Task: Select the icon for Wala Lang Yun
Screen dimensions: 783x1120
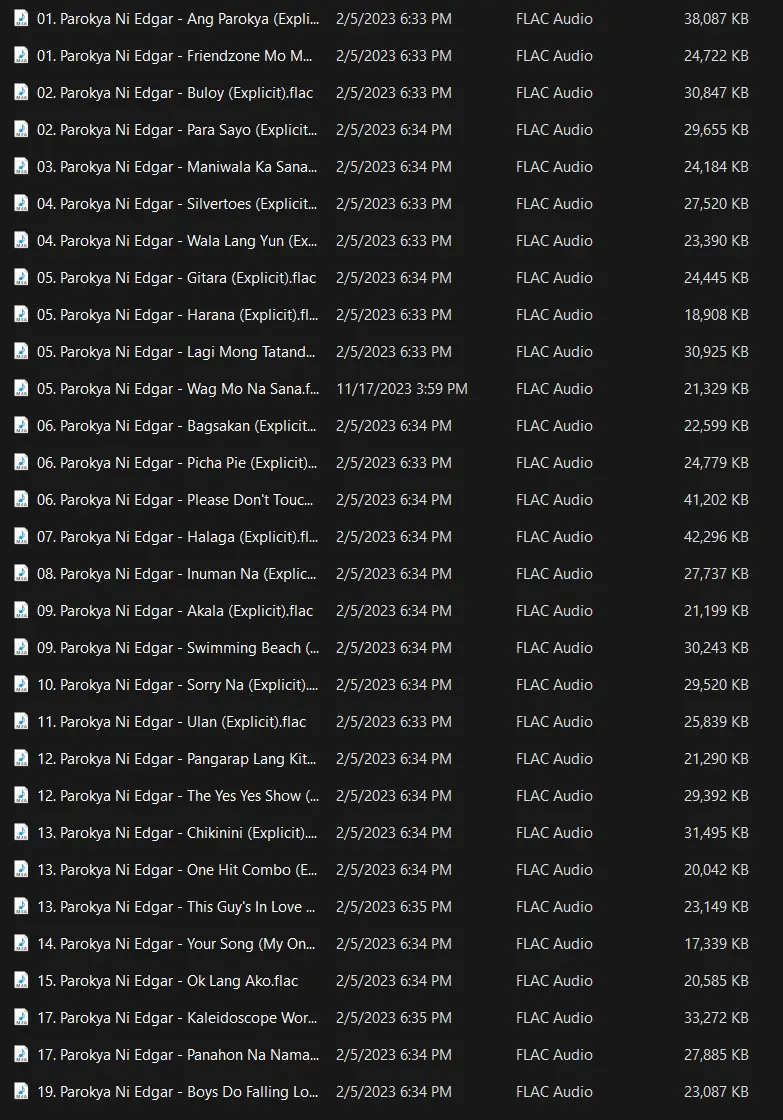Action: click(21, 241)
